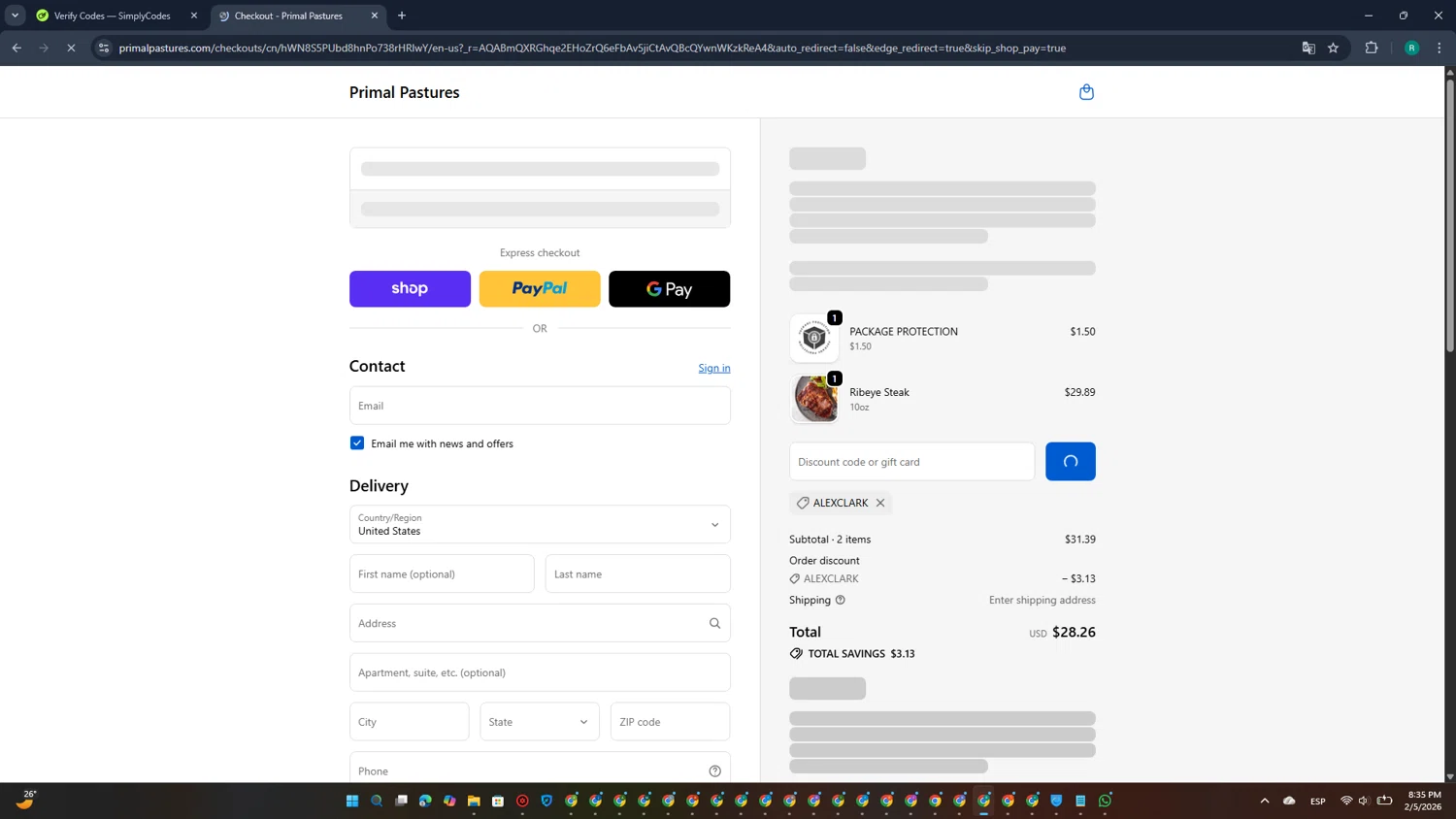Open OneDrive cloud tray icon

pos(1289,801)
